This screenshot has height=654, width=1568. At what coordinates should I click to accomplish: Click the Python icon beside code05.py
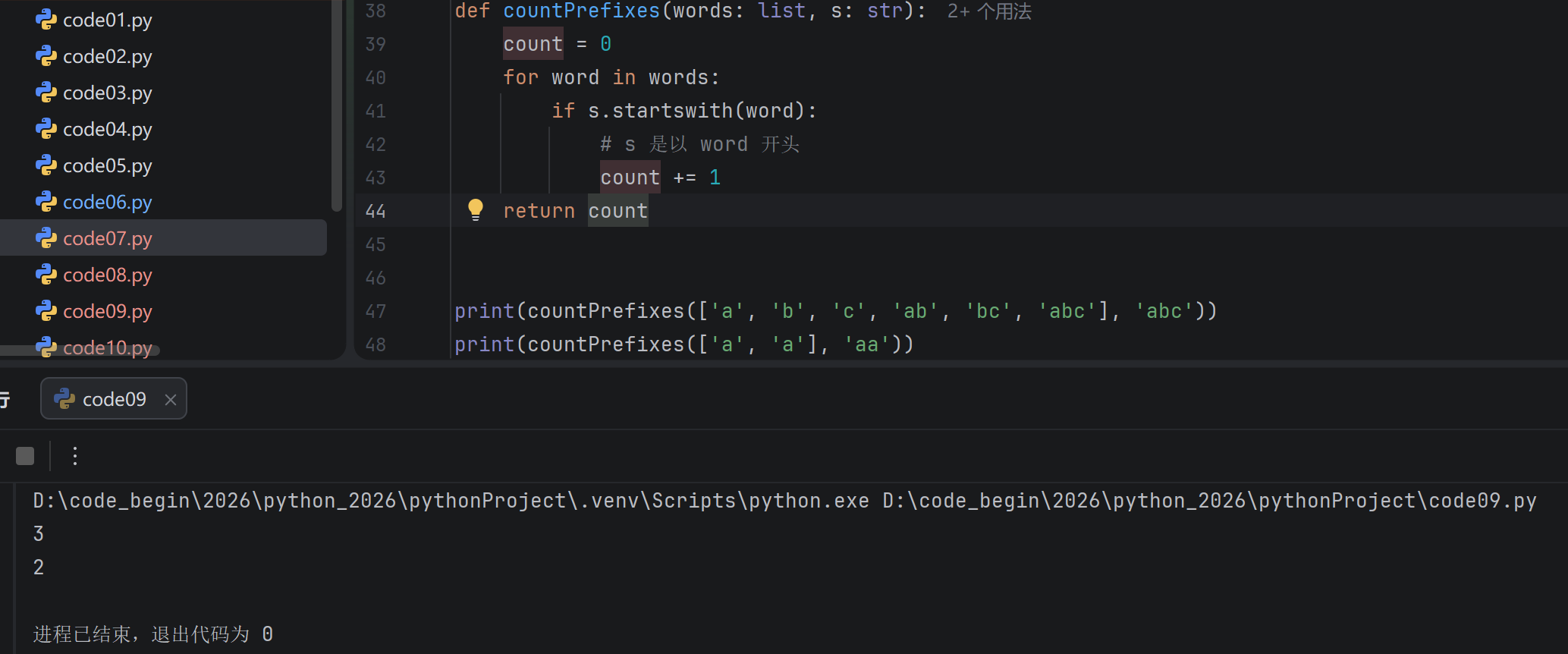tap(46, 165)
